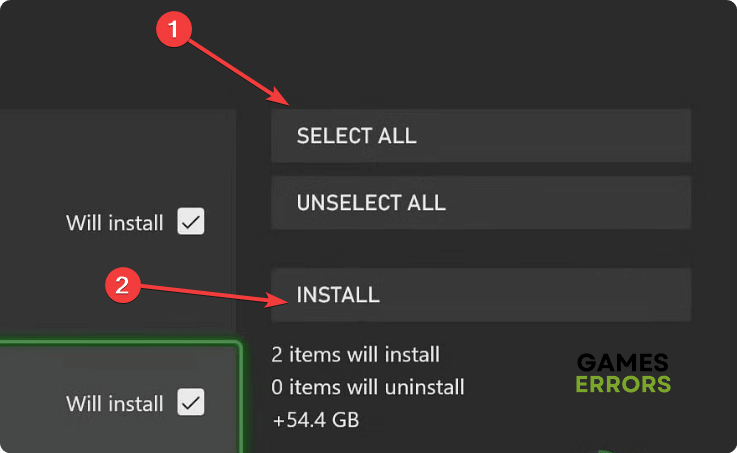Click the Will install label in highlighted row
Screen dimensions: 737x453
point(114,404)
